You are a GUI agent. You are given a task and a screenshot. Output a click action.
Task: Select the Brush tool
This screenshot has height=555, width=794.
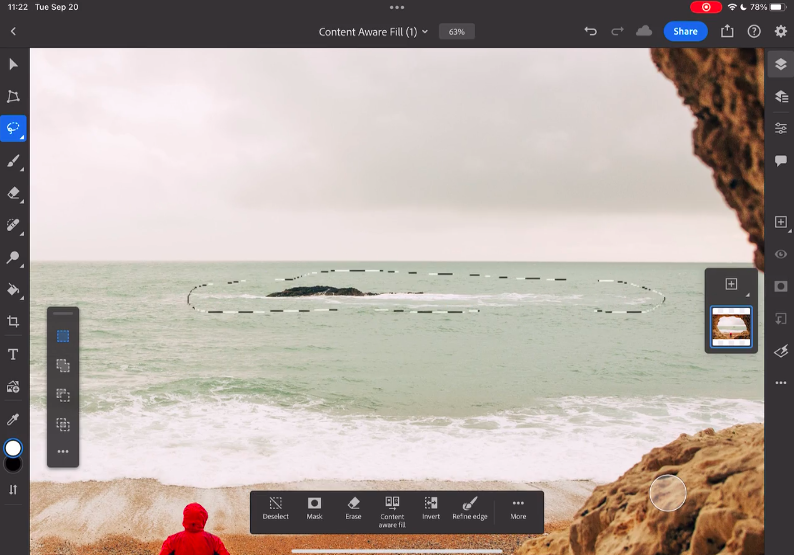tap(14, 160)
